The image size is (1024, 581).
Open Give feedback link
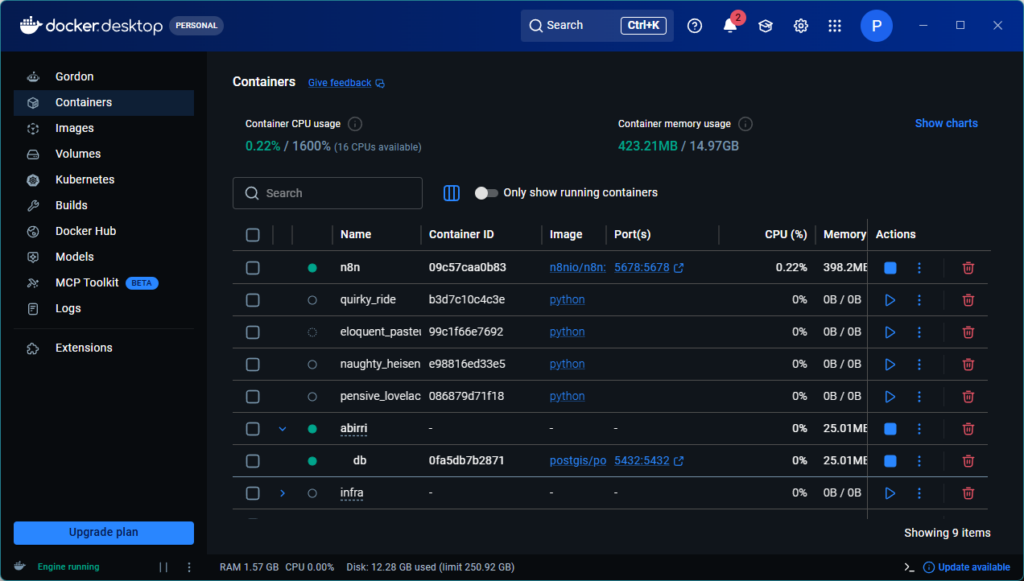point(346,83)
